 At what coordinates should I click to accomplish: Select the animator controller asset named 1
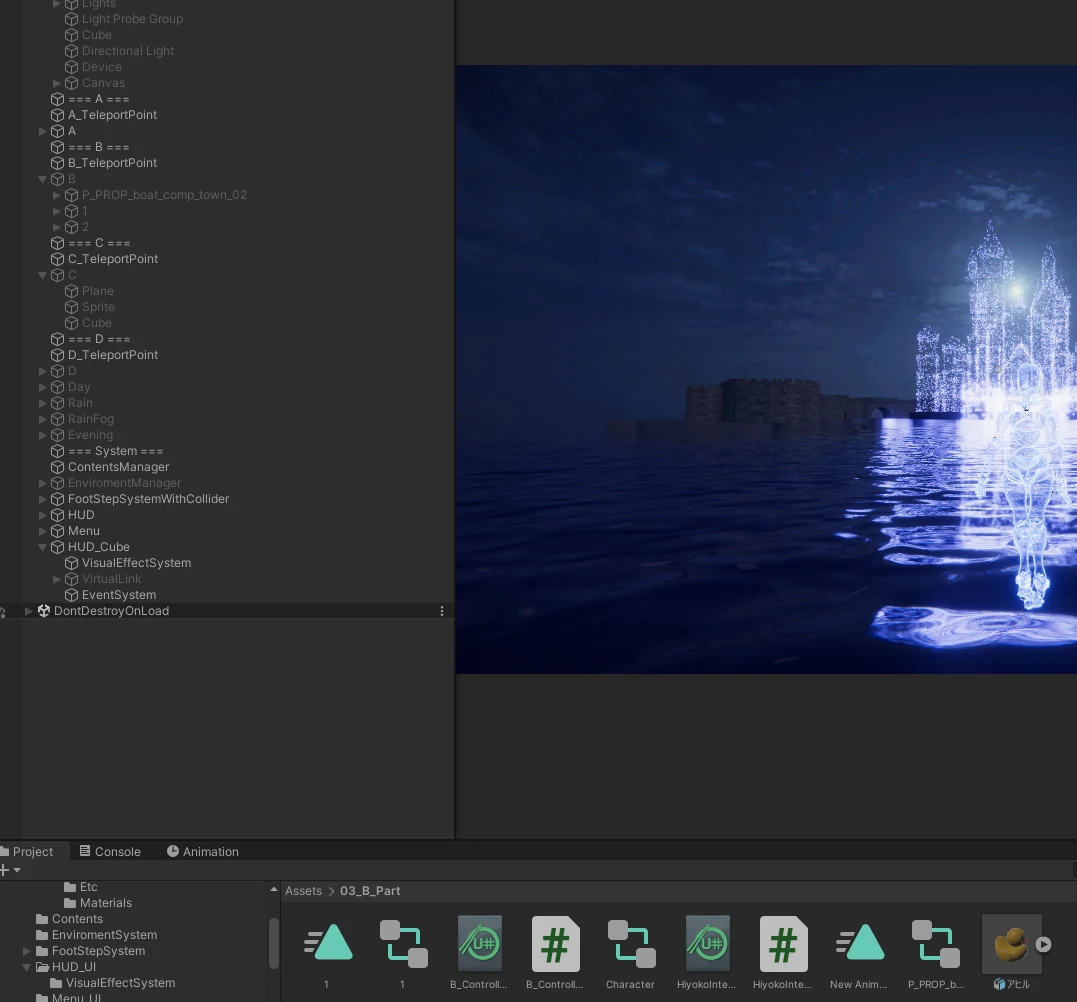click(x=403, y=944)
